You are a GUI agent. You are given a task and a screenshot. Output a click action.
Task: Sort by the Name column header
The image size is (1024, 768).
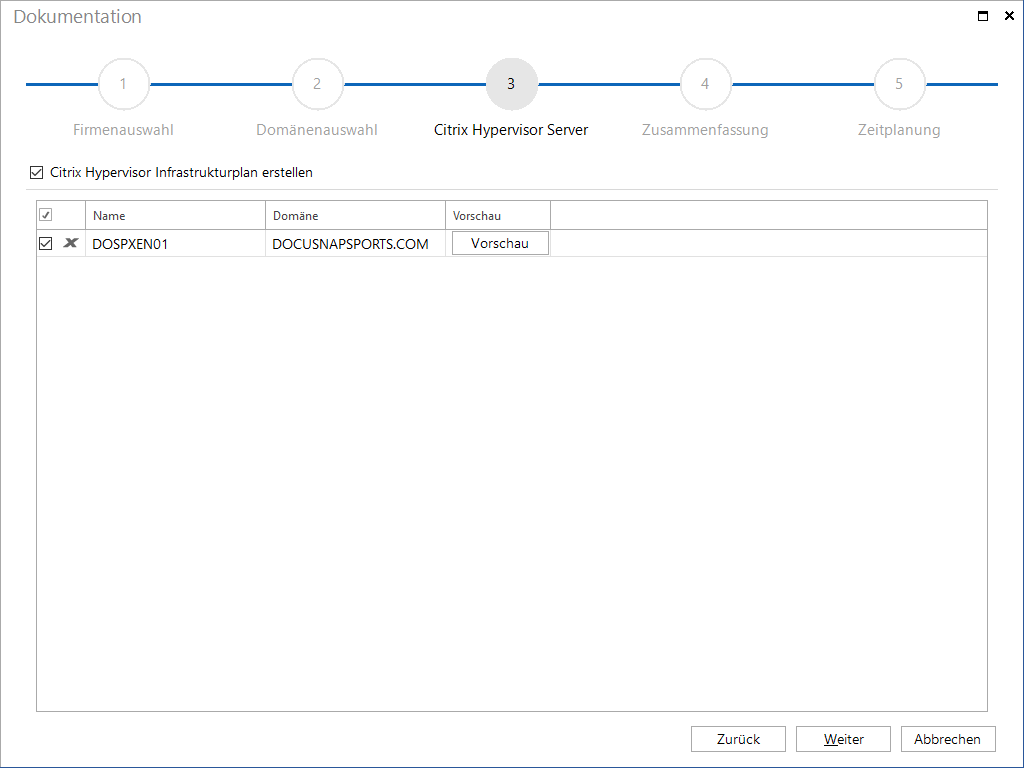pyautogui.click(x=175, y=215)
